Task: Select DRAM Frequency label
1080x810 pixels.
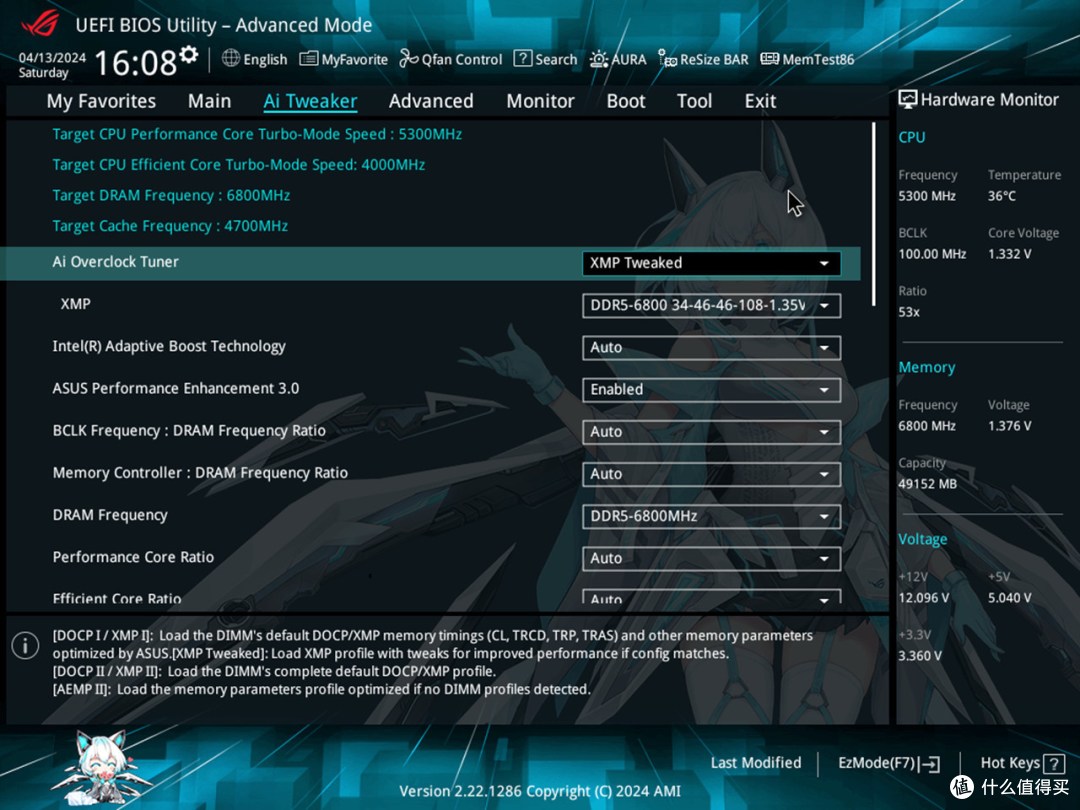Action: point(110,515)
